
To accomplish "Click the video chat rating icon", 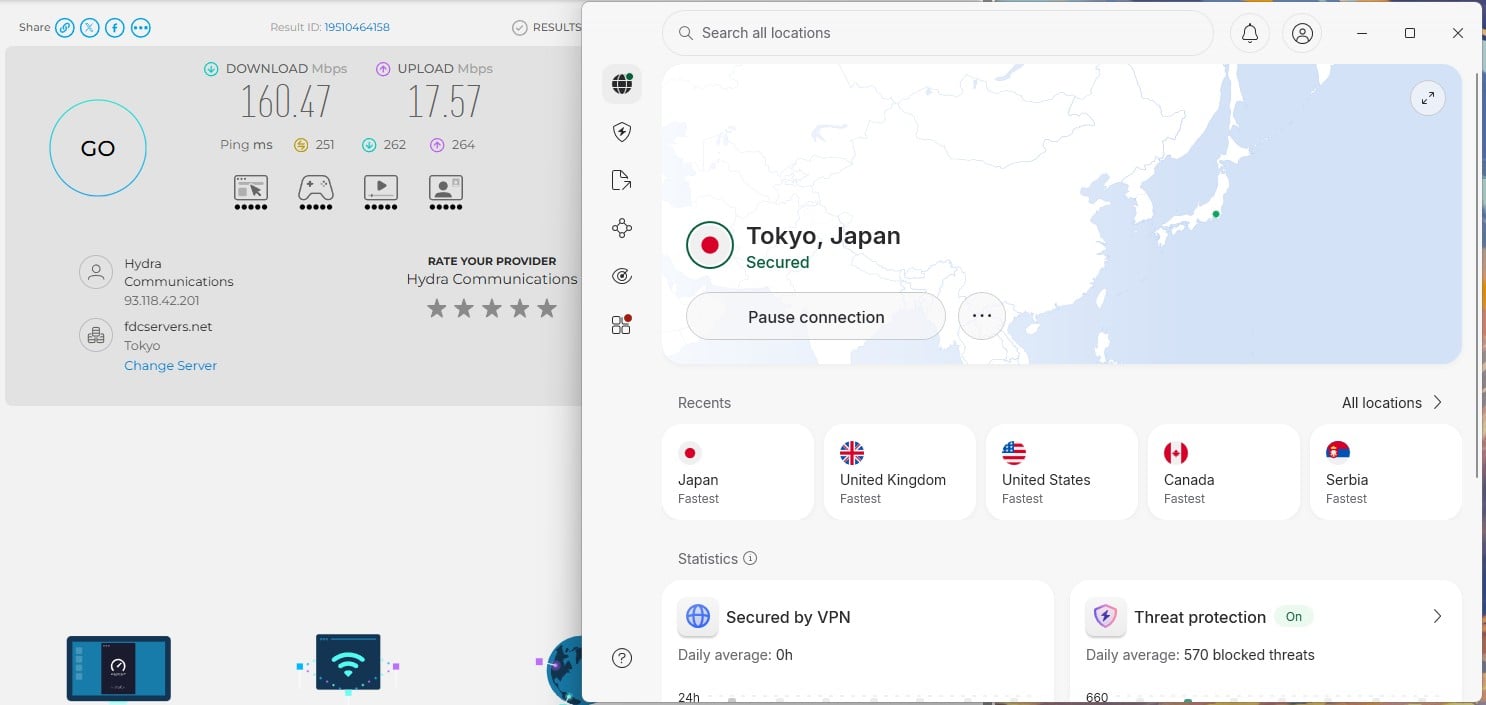I will tap(446, 192).
